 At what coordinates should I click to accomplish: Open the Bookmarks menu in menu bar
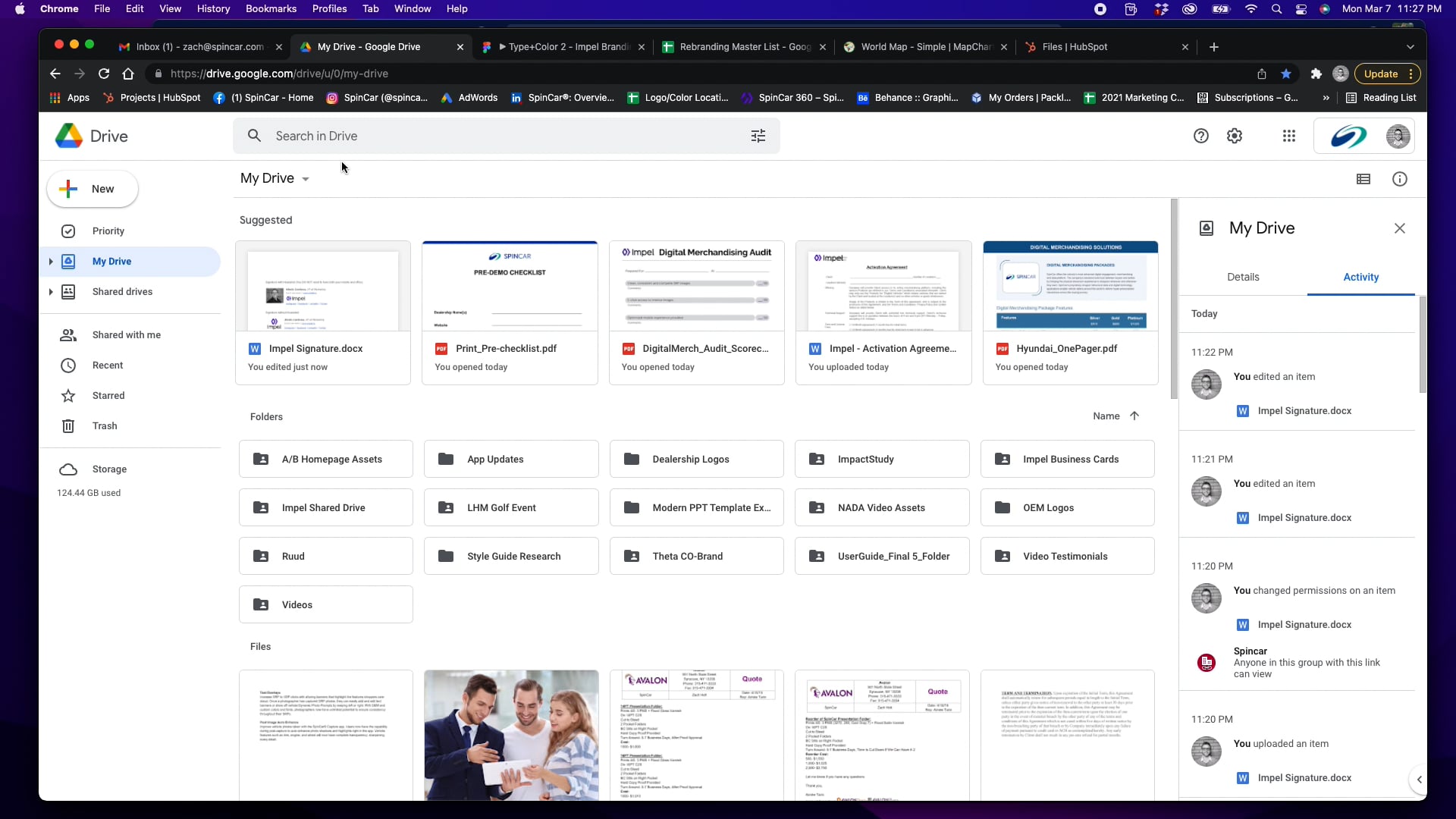click(x=271, y=8)
